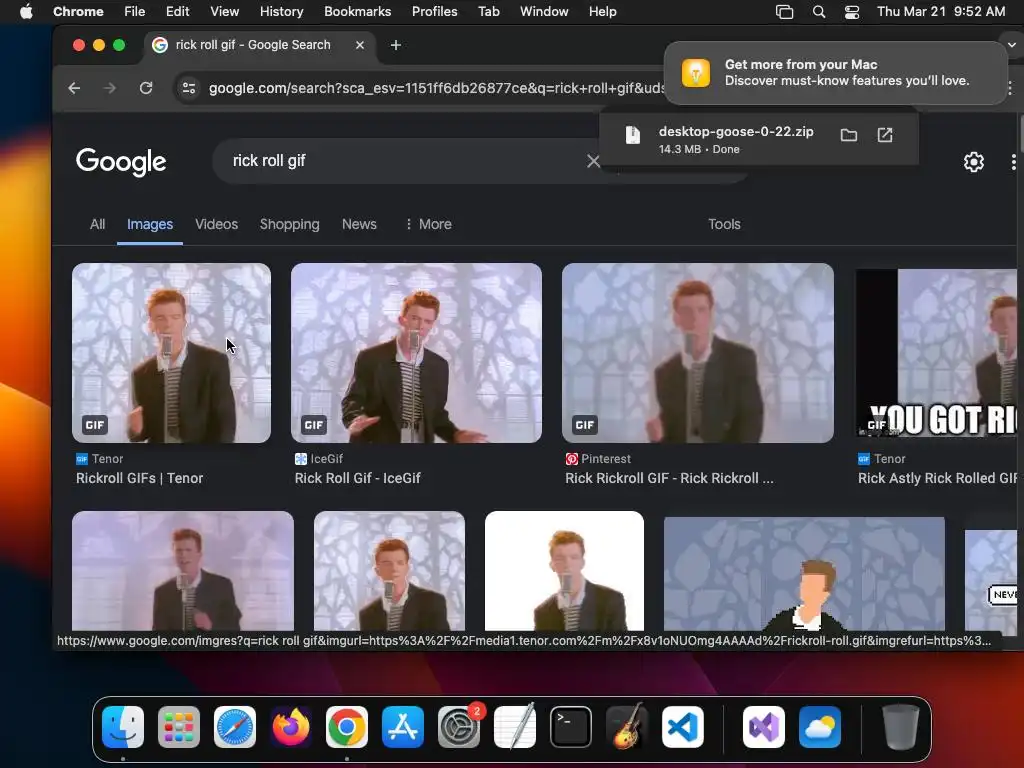The image size is (1024, 768).
Task: Select the Images results tab
Action: click(x=150, y=224)
